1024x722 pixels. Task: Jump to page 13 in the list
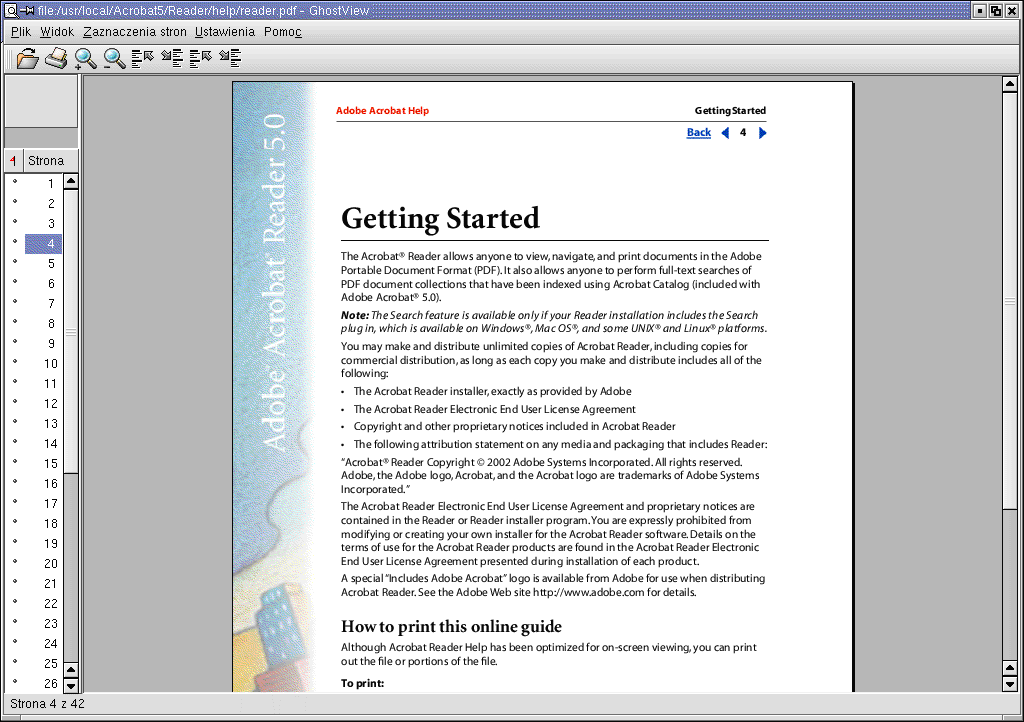44,424
